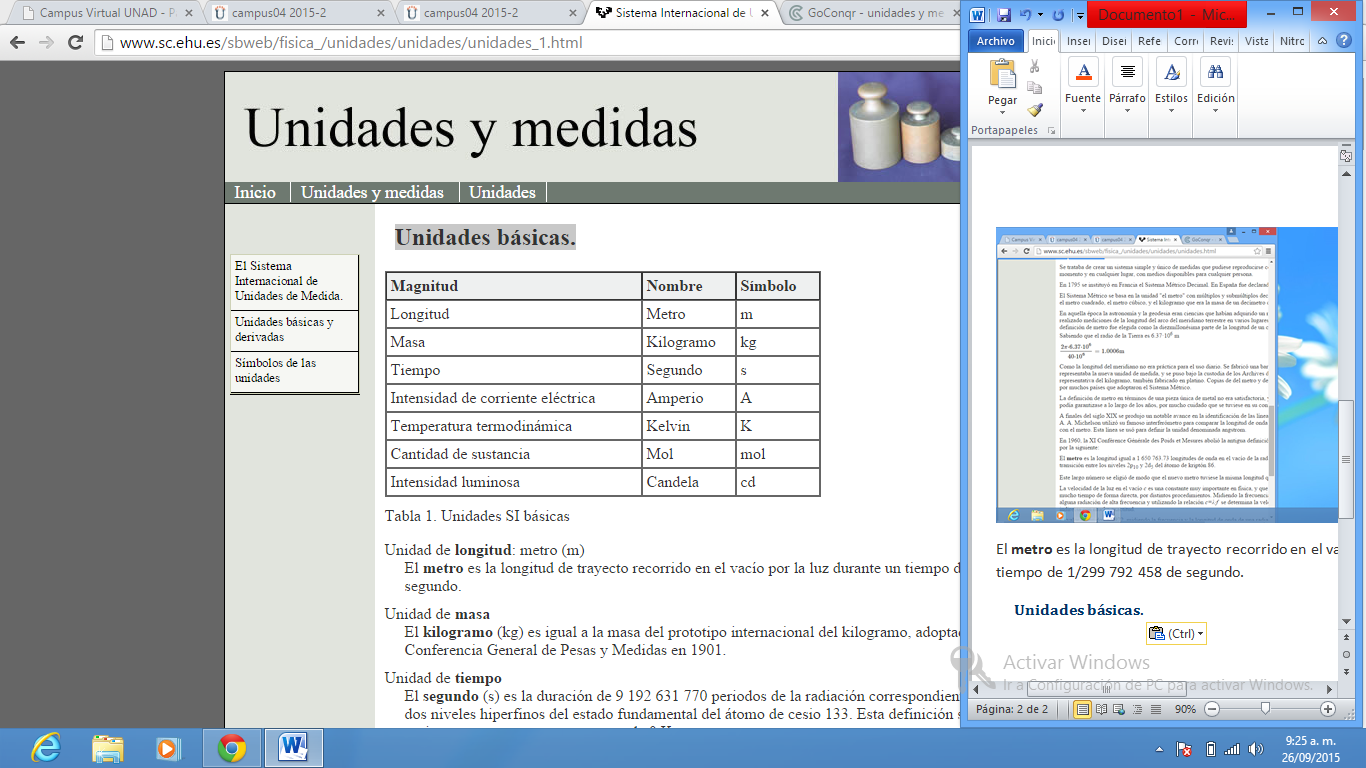Click the zoom slider handle in Word
This screenshot has height=768, width=1366.
click(1266, 709)
